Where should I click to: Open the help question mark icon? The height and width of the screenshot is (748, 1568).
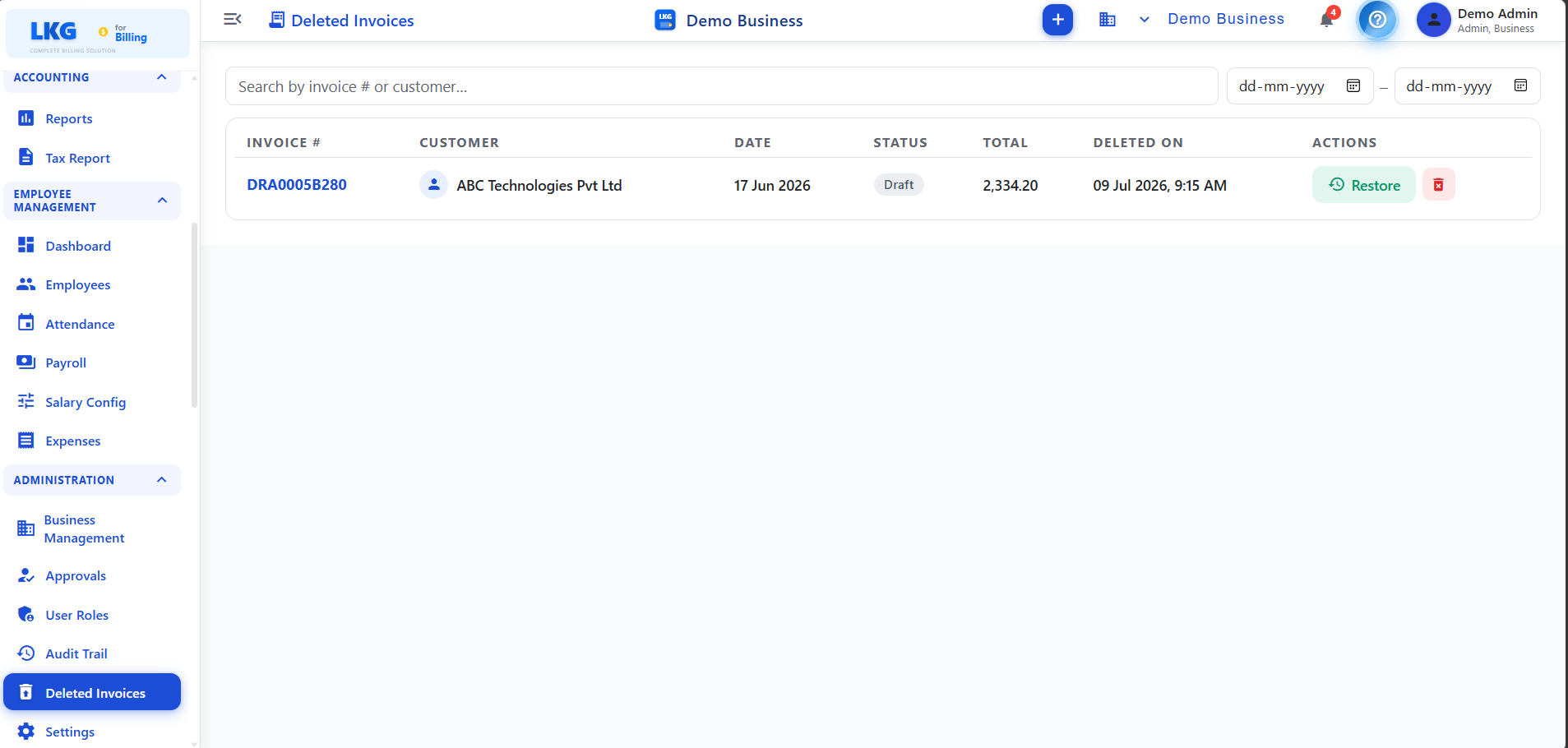[1377, 20]
